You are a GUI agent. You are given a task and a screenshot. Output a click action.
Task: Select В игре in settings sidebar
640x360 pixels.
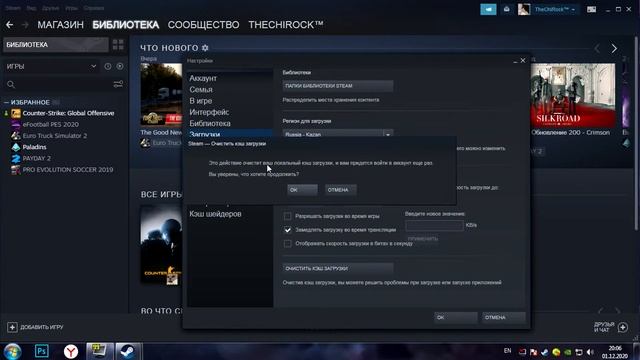[x=200, y=101]
